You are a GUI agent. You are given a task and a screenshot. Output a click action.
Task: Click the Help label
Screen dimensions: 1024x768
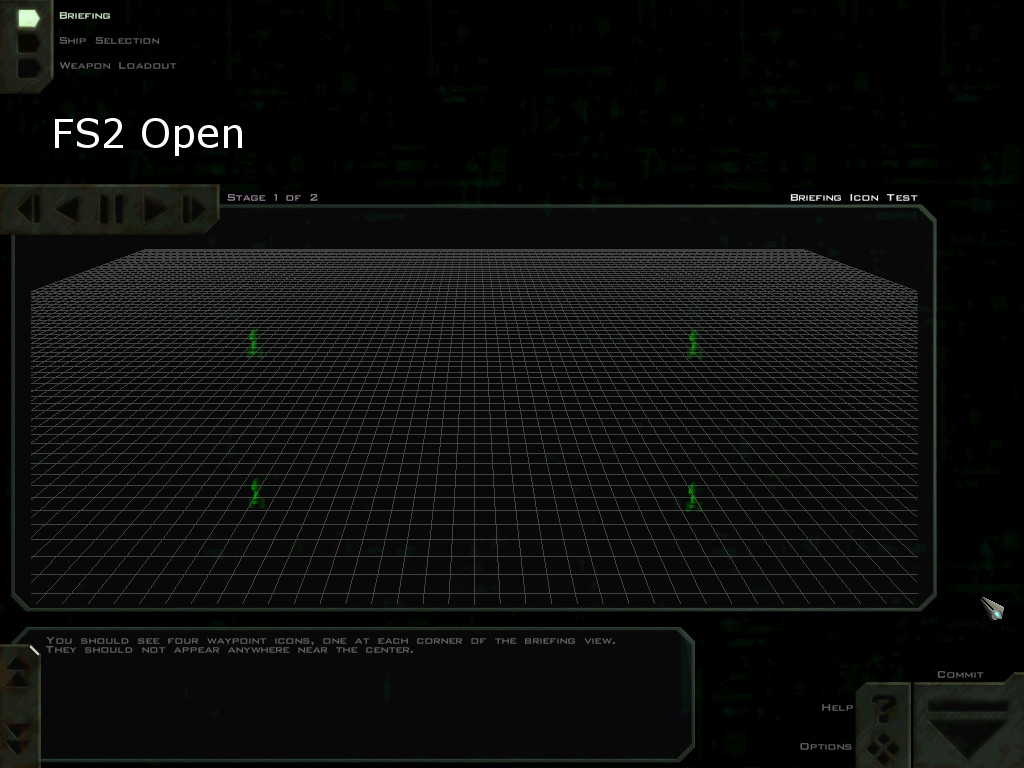[837, 707]
